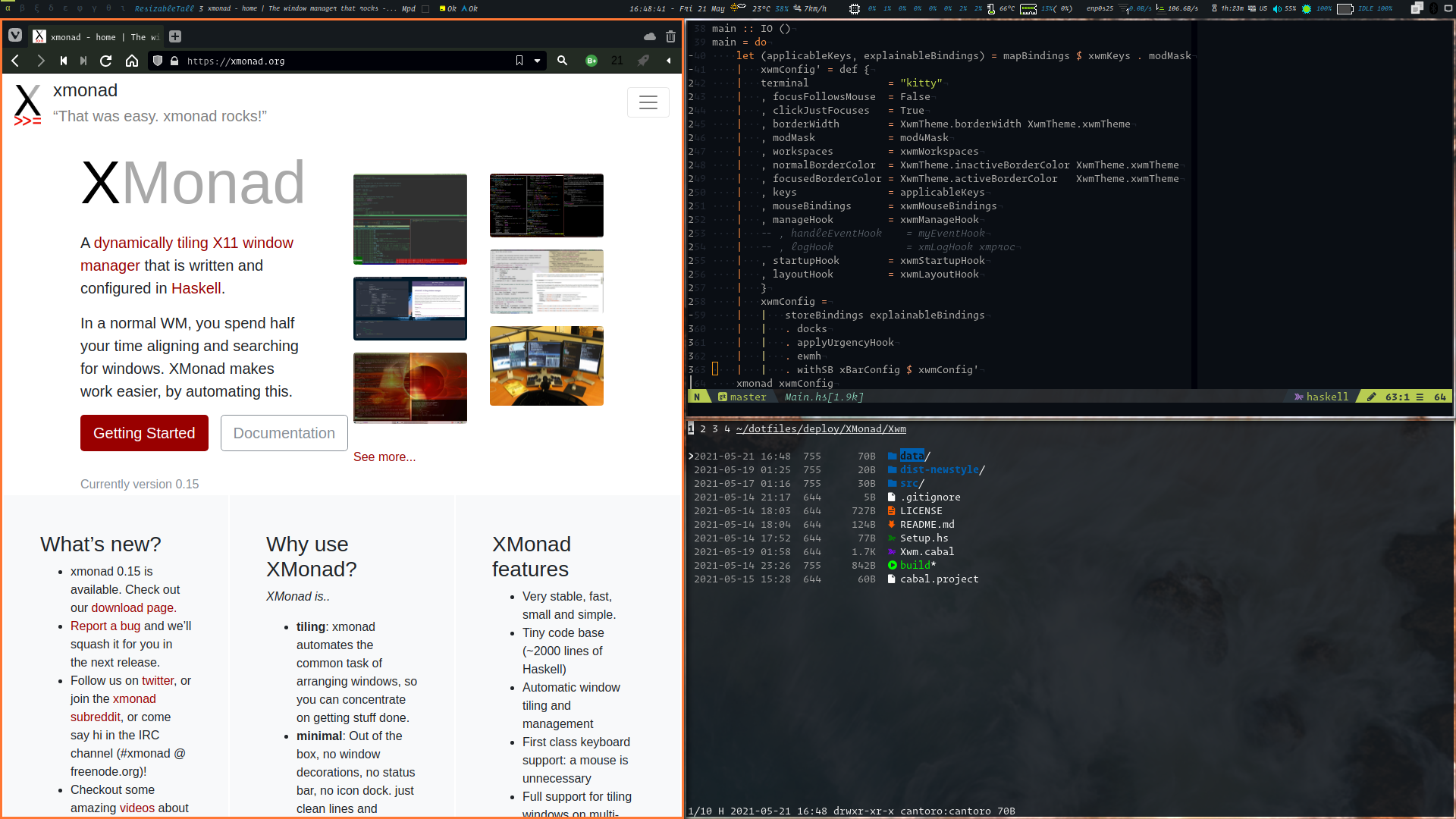Click the search magnifier icon
This screenshot has height=819, width=1456.
tap(562, 61)
